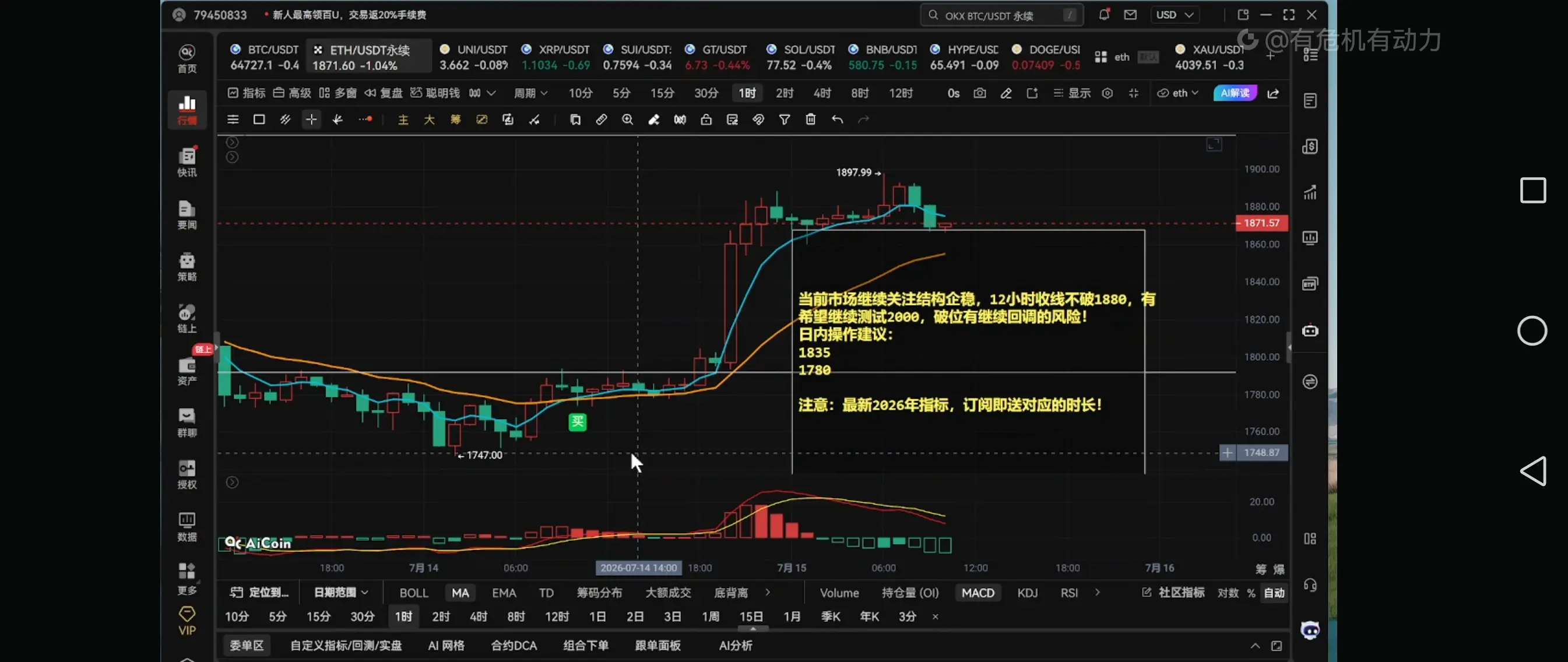This screenshot has height=662, width=1568.
Task: Select the 1日 interval in bottom row
Action: [x=597, y=617]
